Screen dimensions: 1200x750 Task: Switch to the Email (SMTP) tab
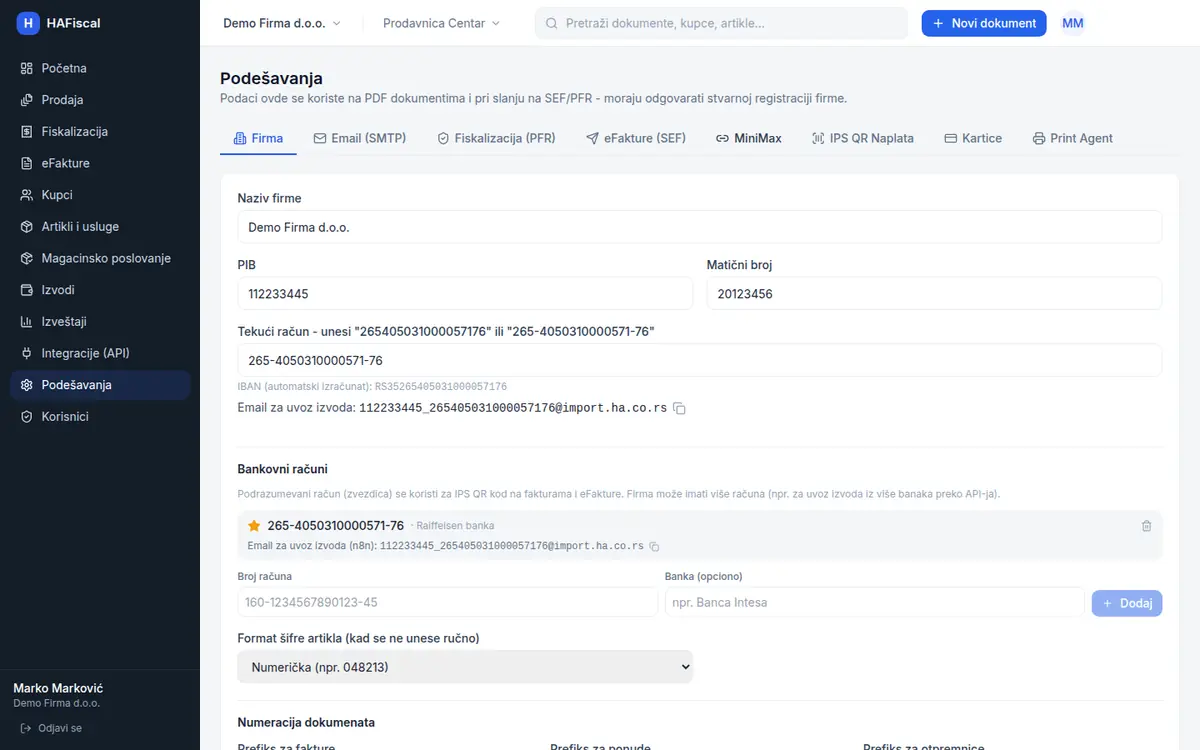click(x=360, y=139)
